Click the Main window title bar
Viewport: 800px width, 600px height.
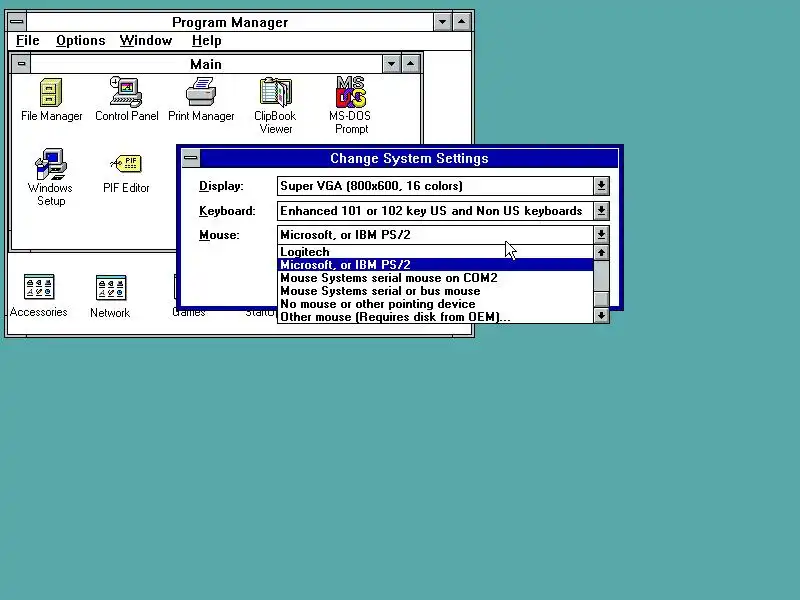(206, 64)
